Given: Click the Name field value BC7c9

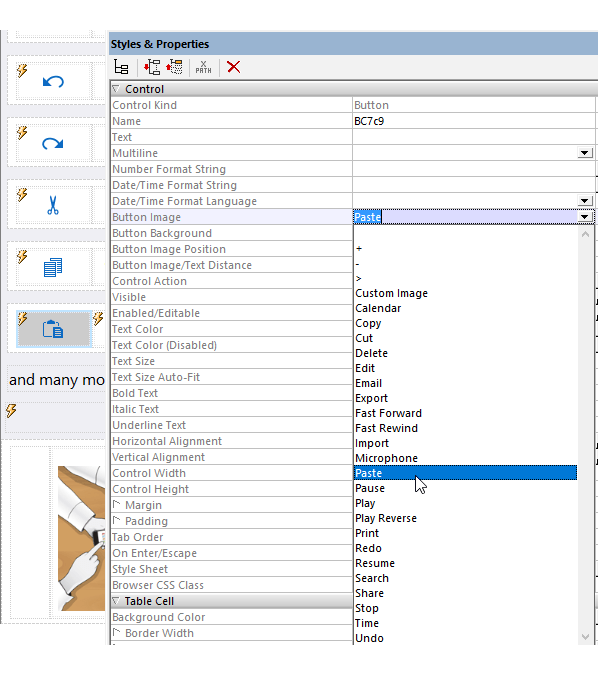Looking at the screenshot, I should pos(369,121).
